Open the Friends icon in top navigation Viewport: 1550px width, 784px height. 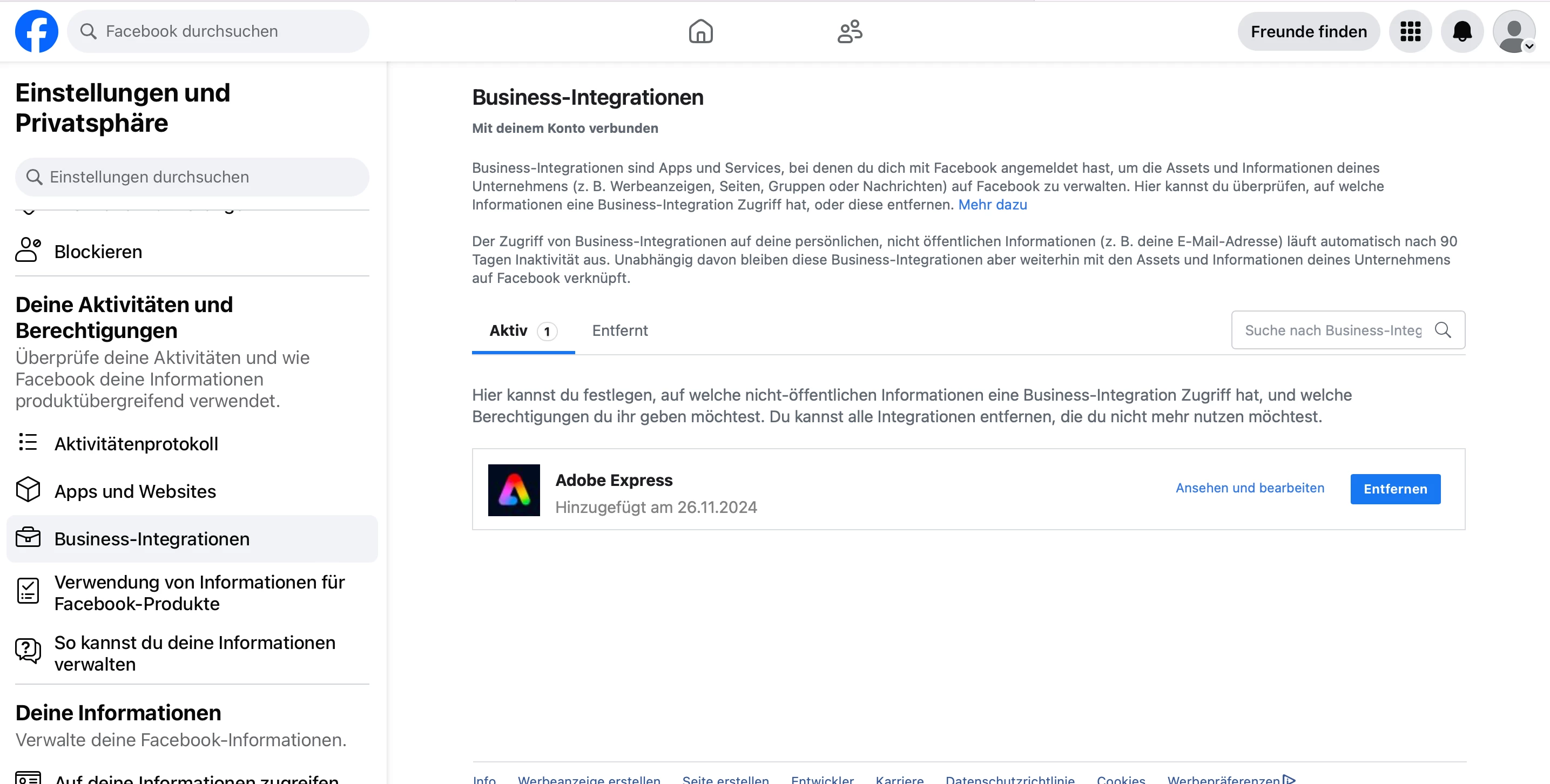pos(850,31)
